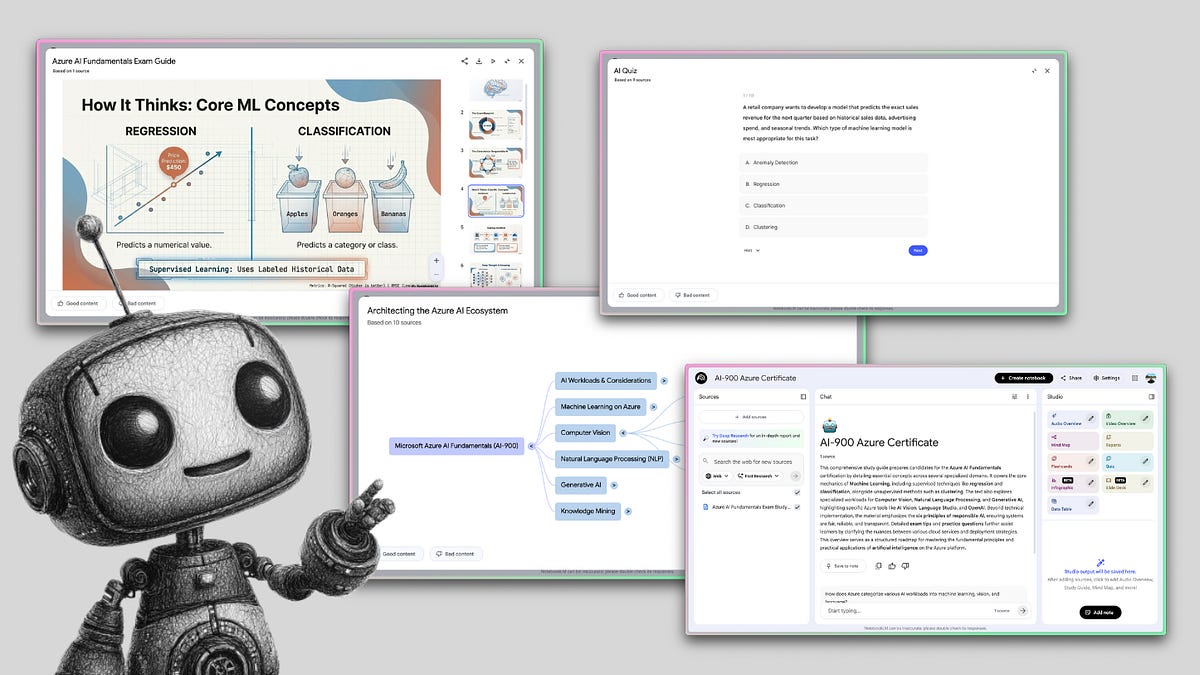
Task: Give thumbs down to chat summary
Action: (905, 566)
